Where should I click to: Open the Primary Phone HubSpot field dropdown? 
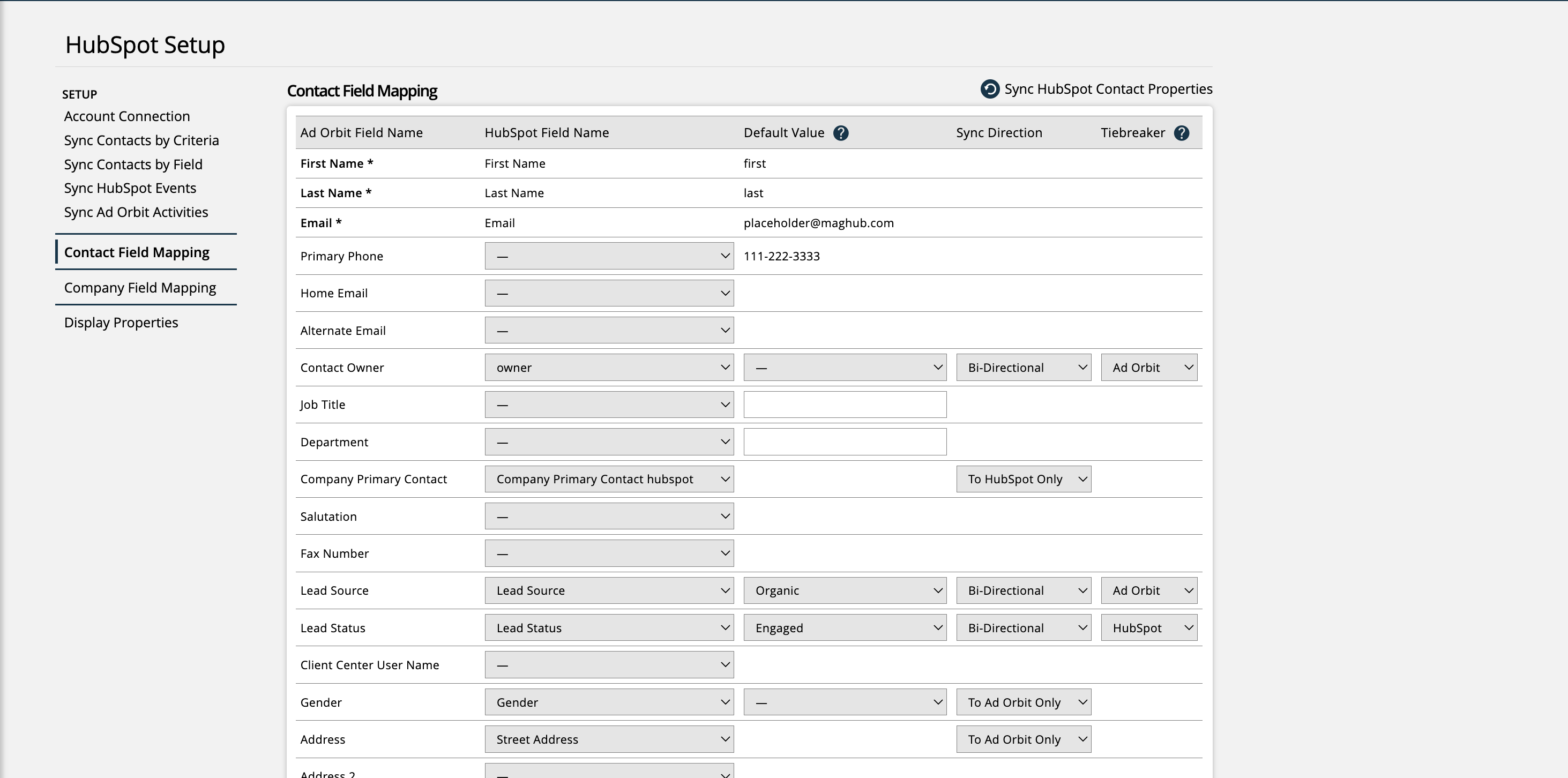pyautogui.click(x=609, y=256)
